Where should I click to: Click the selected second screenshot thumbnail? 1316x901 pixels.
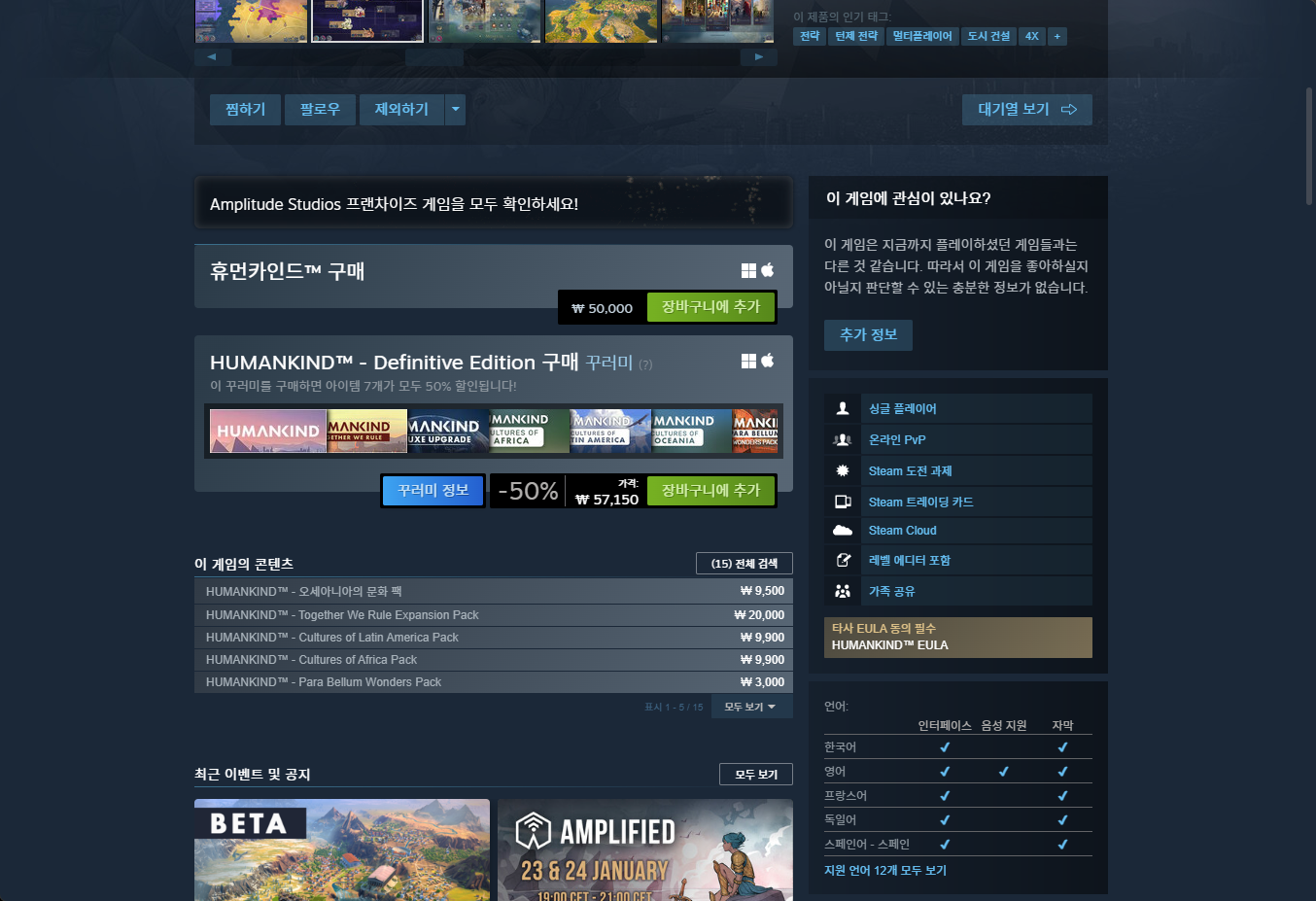367,20
